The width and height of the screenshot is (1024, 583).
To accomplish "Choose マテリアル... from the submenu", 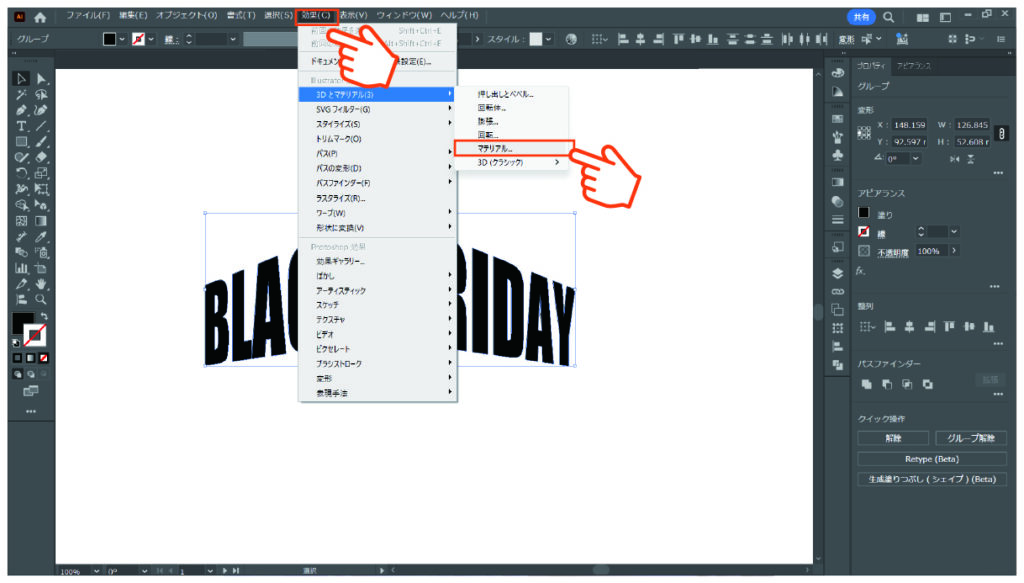I will pyautogui.click(x=514, y=148).
